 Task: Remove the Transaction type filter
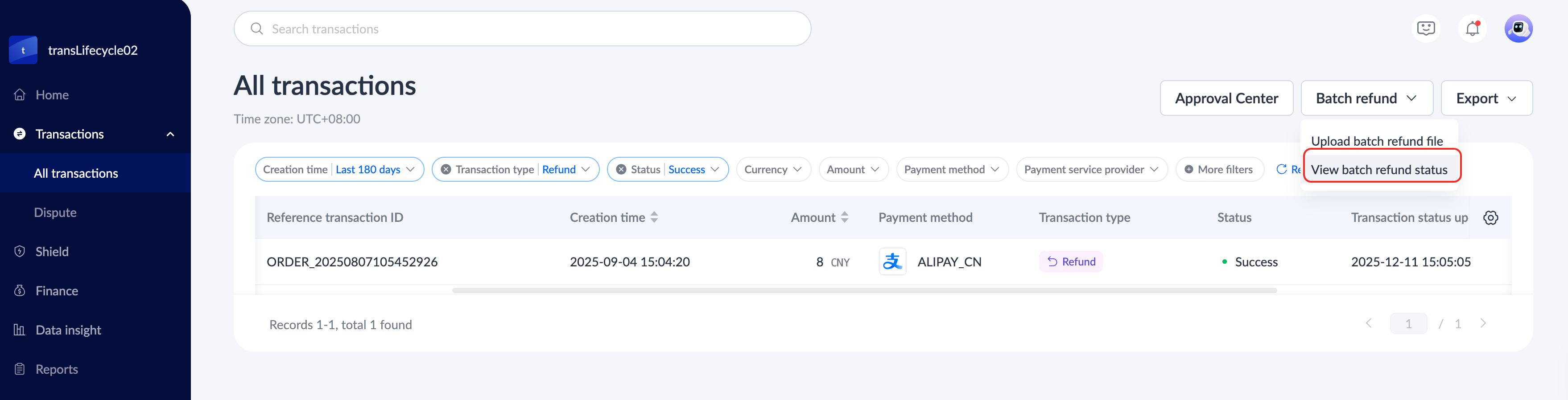tap(446, 170)
